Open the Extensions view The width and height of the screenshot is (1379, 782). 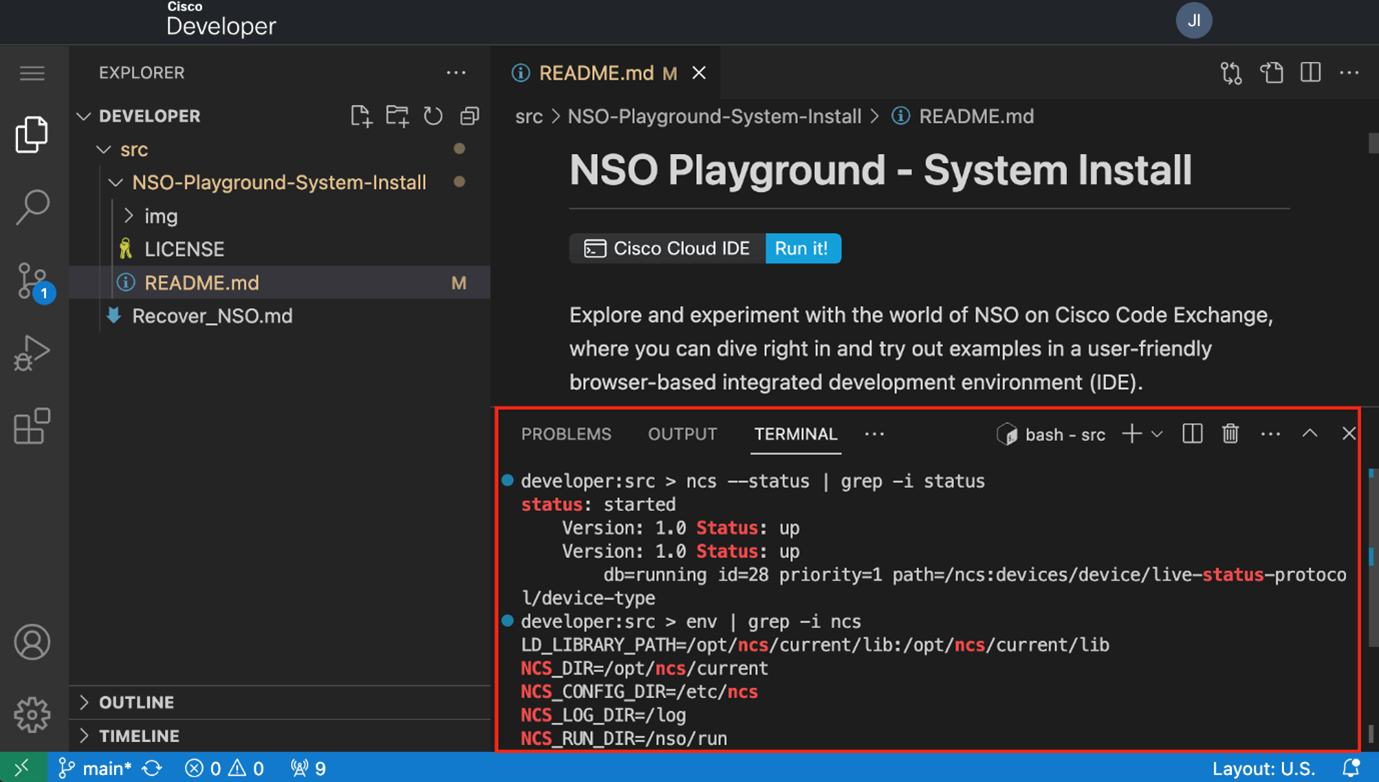coord(32,425)
